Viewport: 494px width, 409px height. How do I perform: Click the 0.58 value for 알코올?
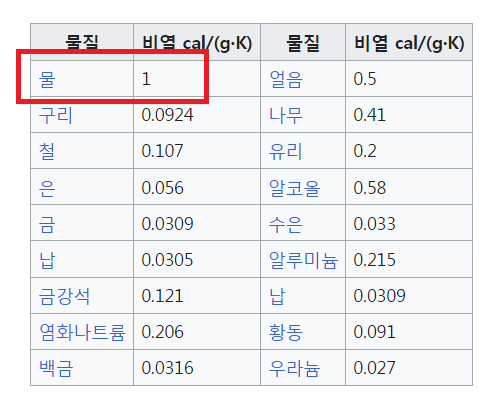370,188
